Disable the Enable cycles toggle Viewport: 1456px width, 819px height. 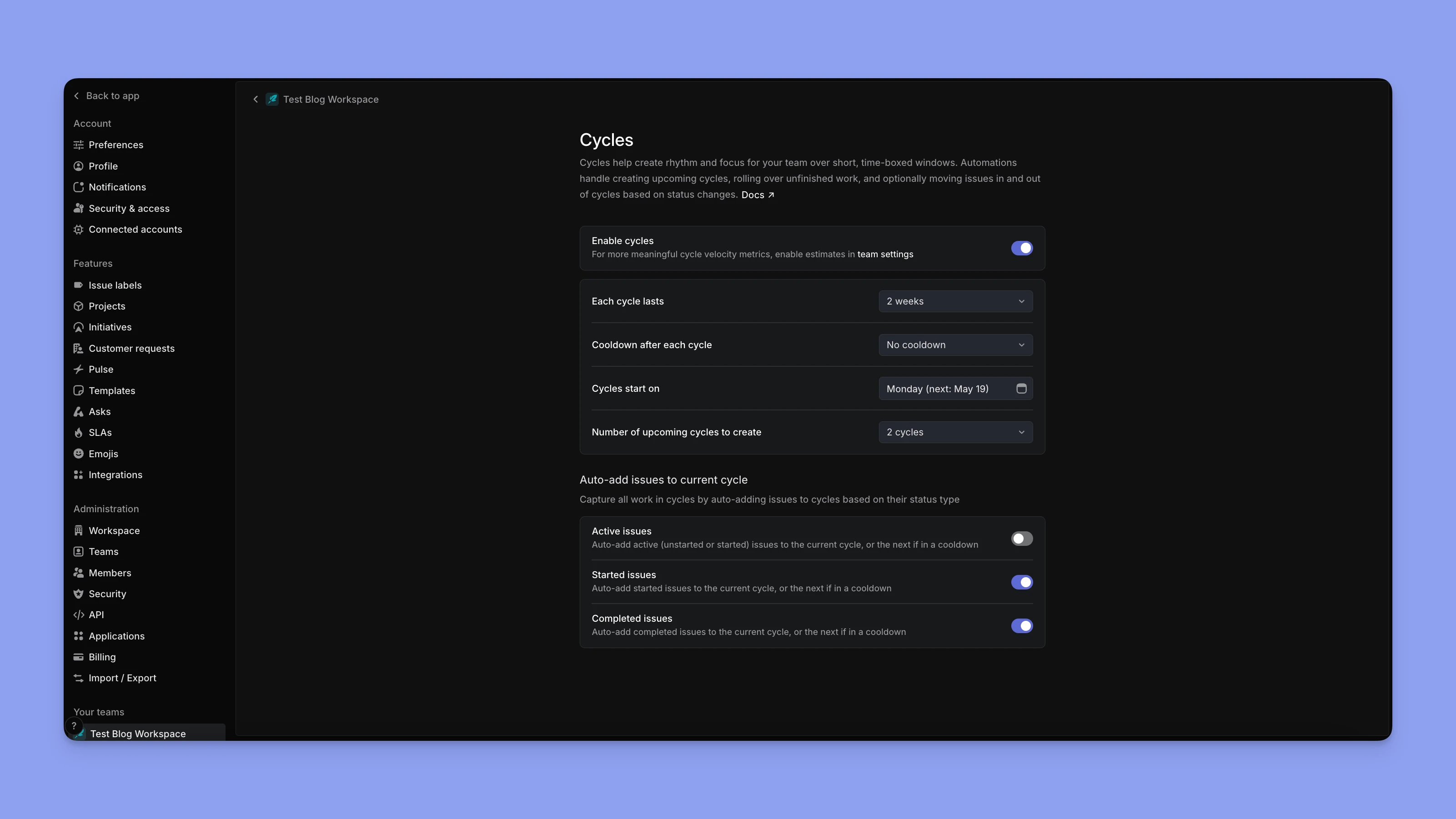1021,248
